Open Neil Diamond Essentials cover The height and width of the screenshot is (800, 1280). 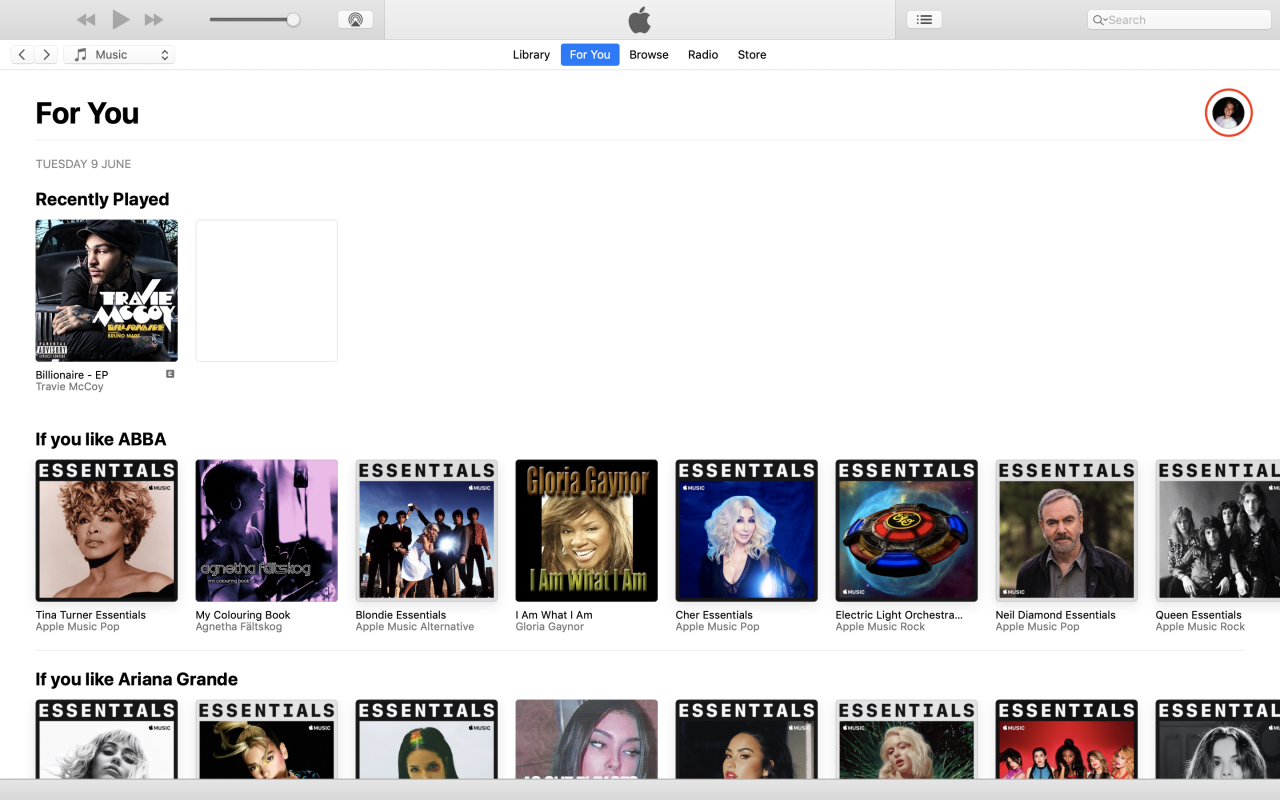pos(1067,531)
